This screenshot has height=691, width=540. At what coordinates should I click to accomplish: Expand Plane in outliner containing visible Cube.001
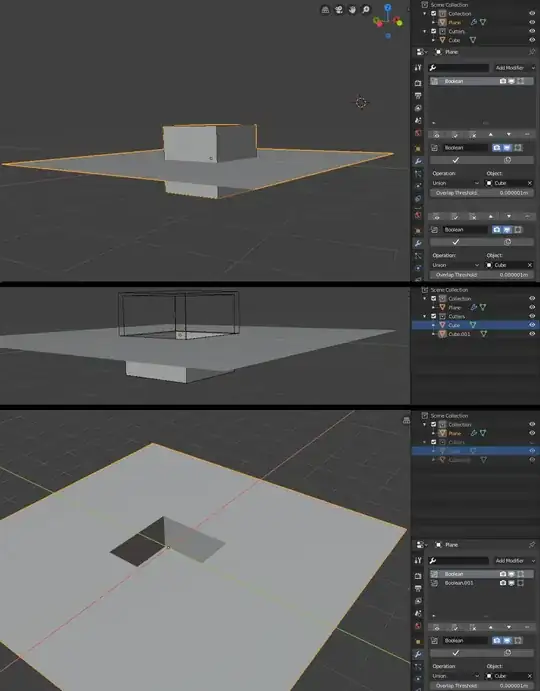(x=433, y=307)
